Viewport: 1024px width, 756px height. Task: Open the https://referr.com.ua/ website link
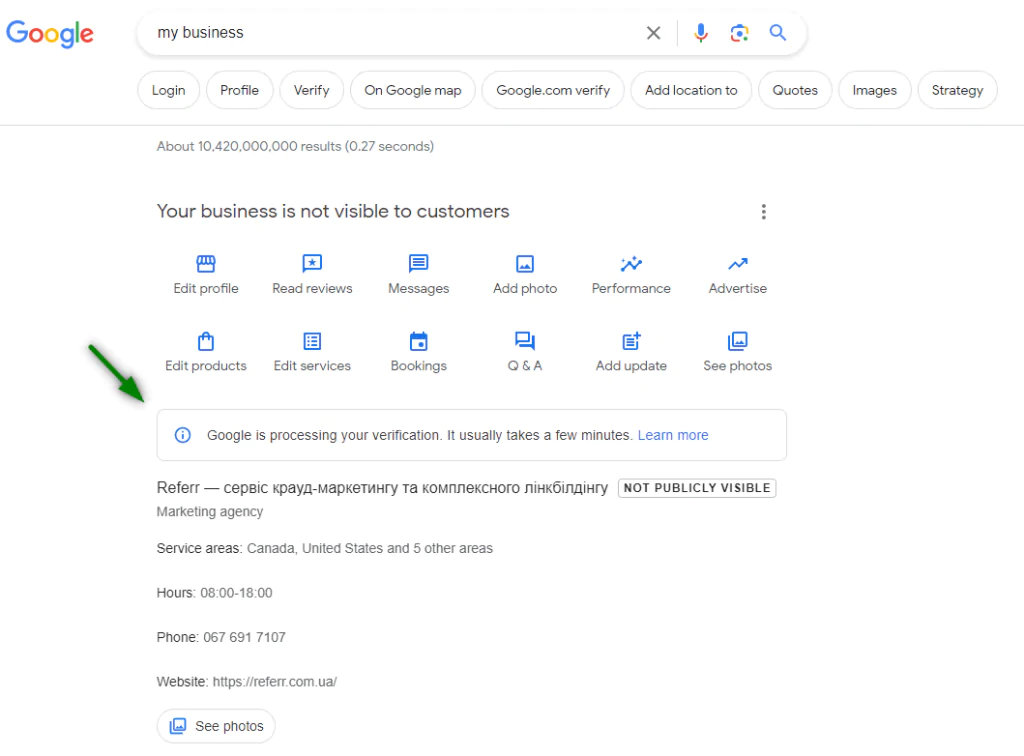click(274, 682)
